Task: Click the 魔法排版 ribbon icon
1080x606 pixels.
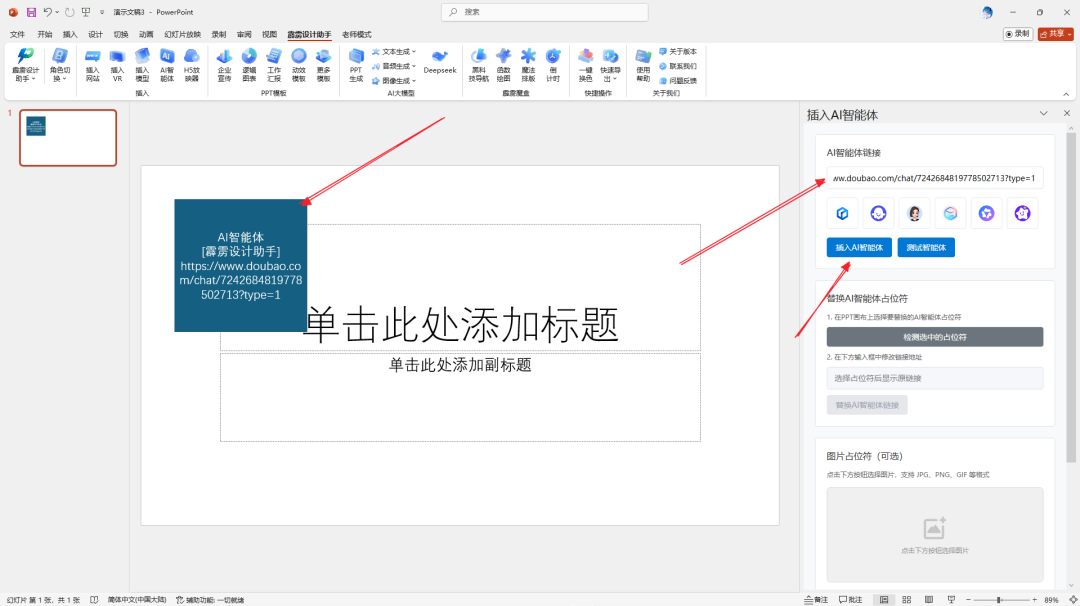Action: 528,65
